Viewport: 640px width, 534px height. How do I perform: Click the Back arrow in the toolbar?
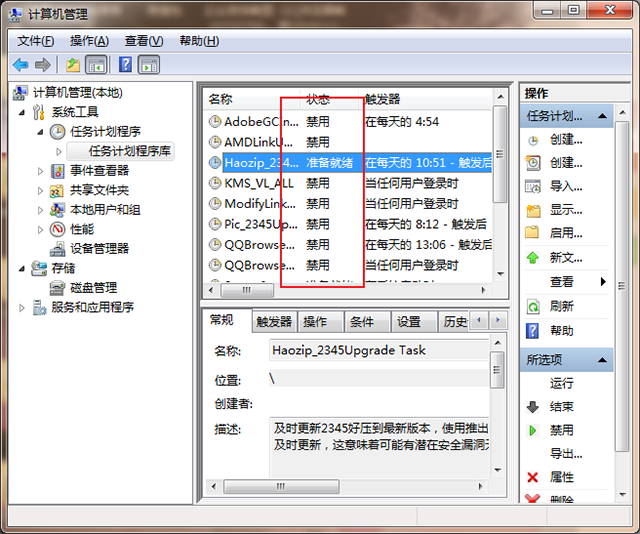pyautogui.click(x=20, y=65)
